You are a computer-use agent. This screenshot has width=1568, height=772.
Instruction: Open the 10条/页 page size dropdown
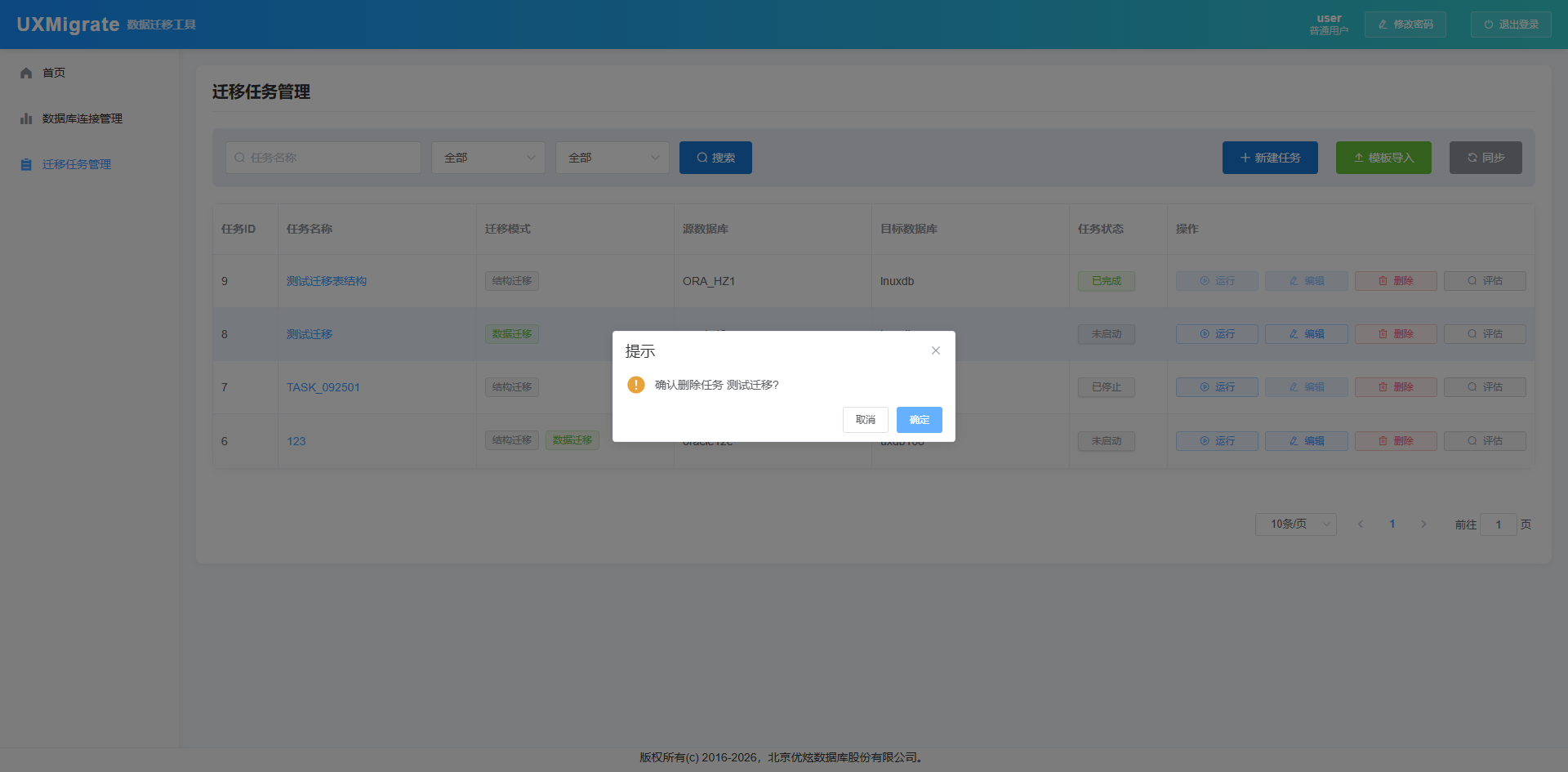coord(1295,524)
